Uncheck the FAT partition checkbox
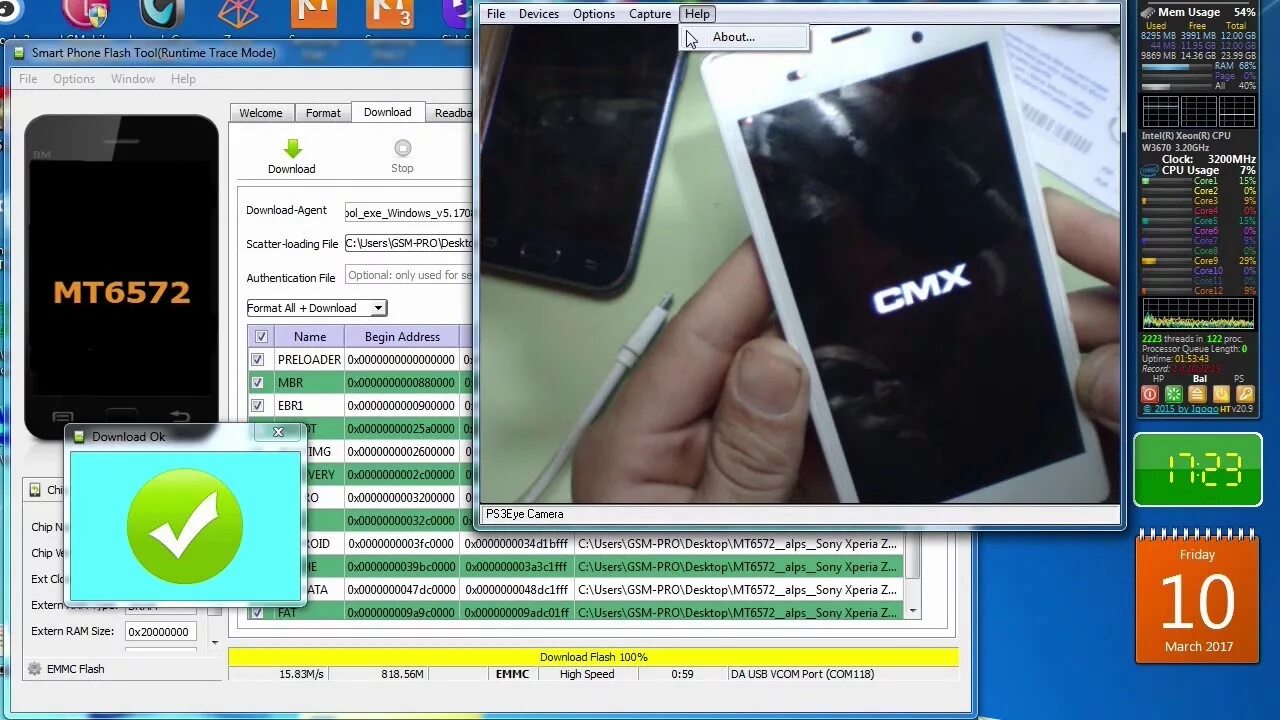 pyautogui.click(x=258, y=613)
